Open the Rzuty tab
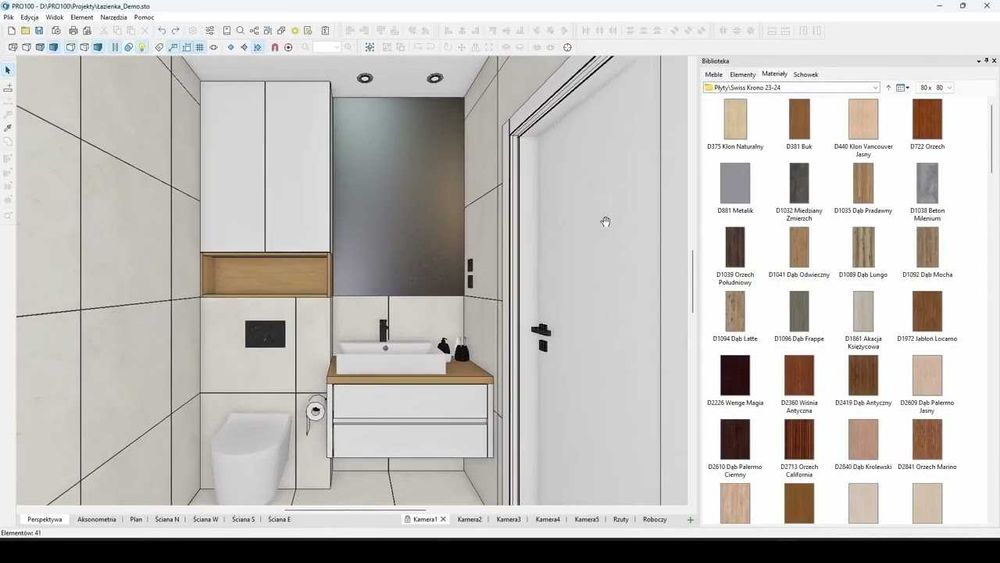The image size is (1000, 563). point(621,519)
